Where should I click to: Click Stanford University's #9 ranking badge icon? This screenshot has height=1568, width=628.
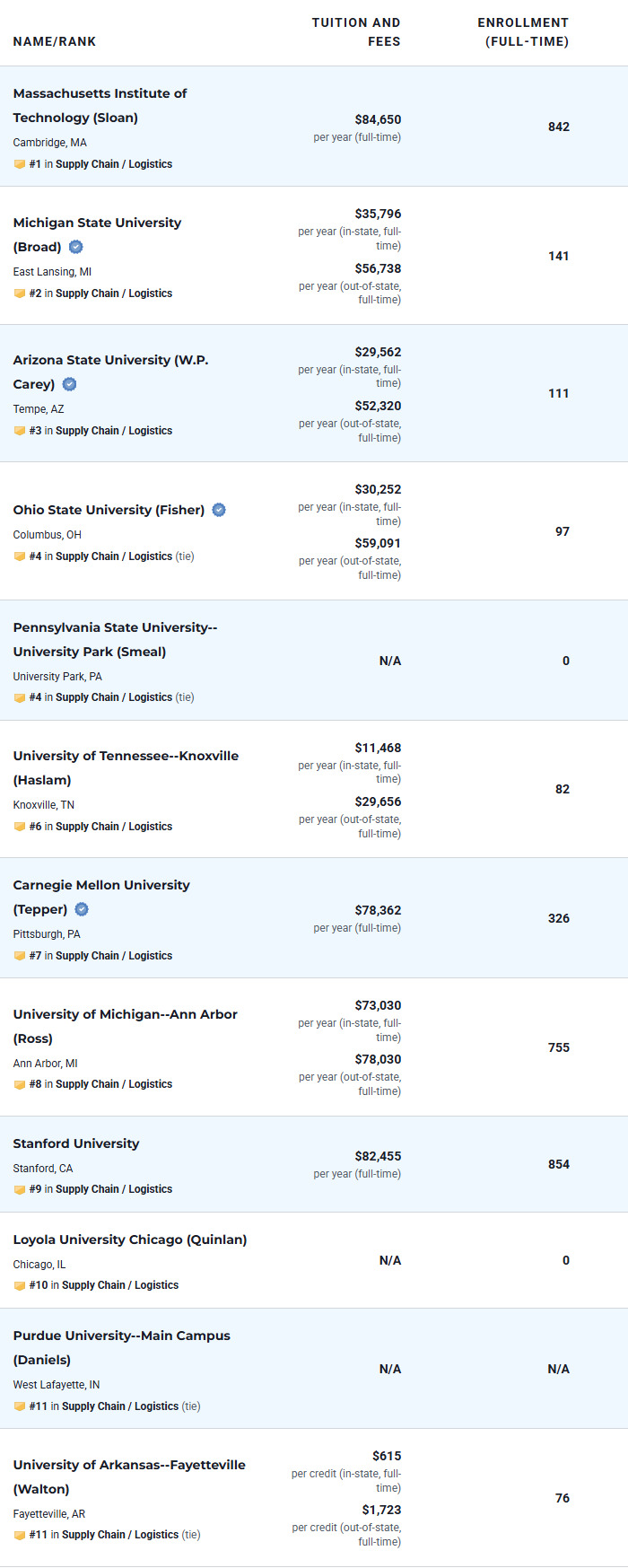coord(20,1189)
